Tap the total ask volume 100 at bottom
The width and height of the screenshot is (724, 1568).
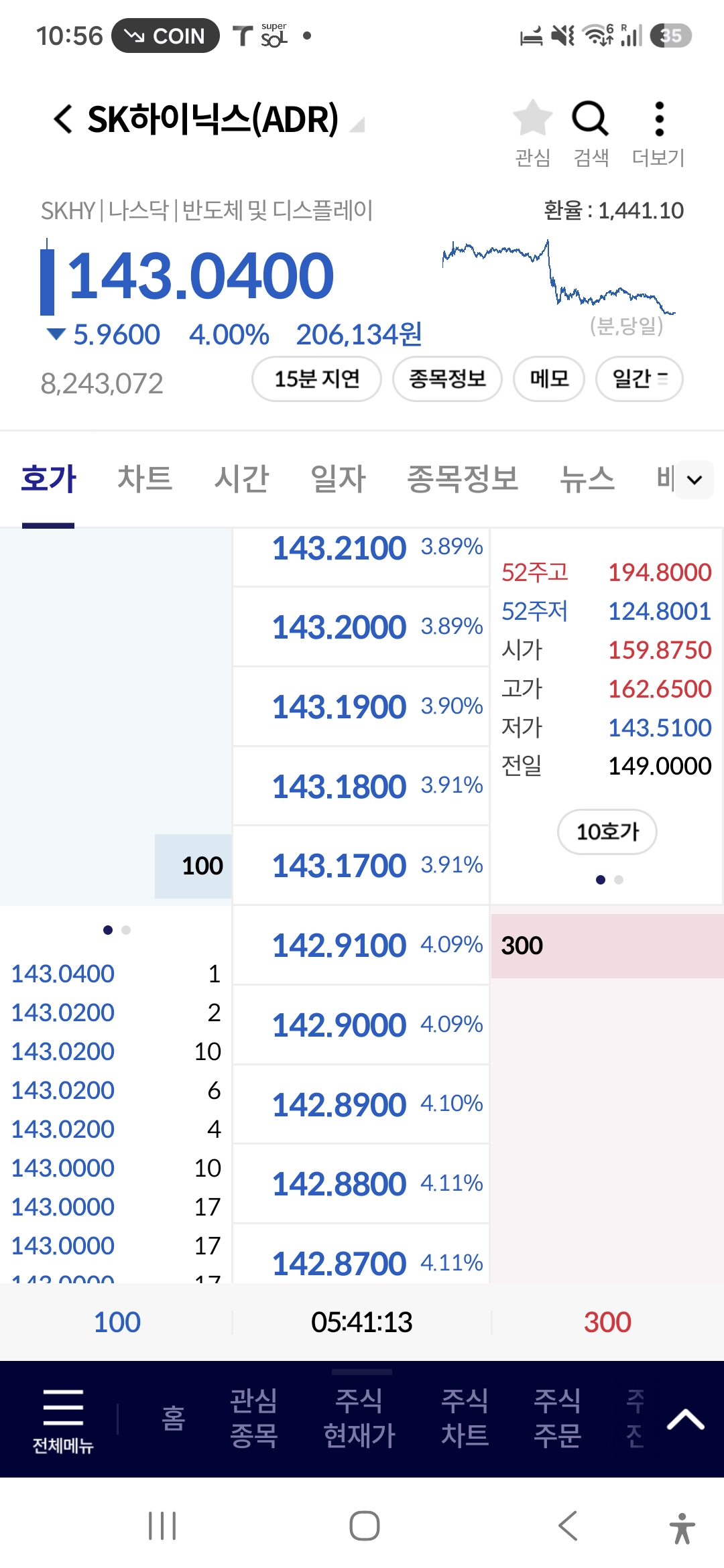tap(117, 1322)
